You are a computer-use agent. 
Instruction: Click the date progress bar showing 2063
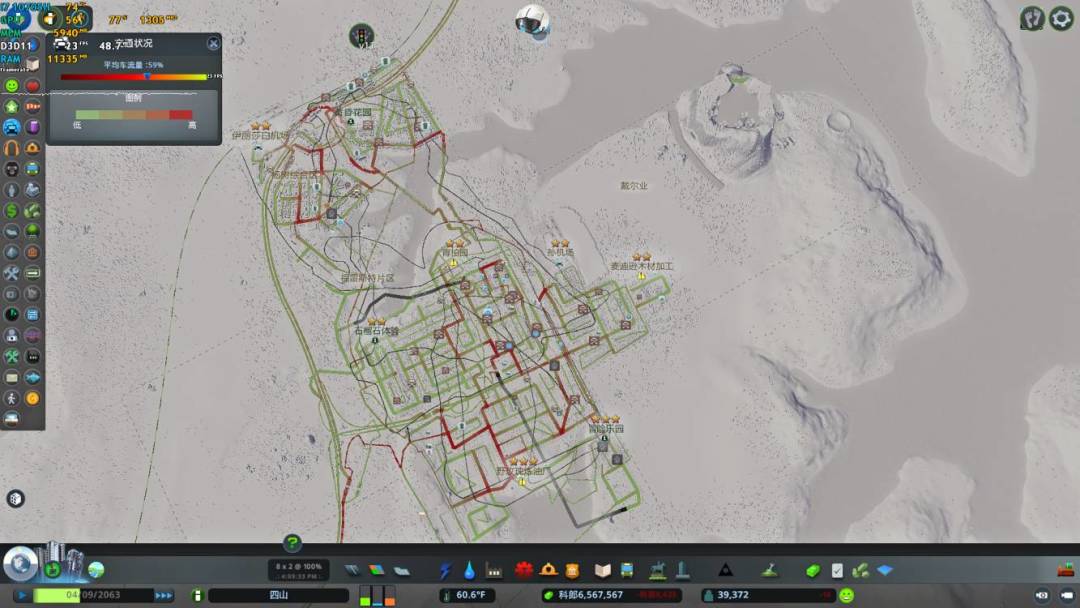94,595
